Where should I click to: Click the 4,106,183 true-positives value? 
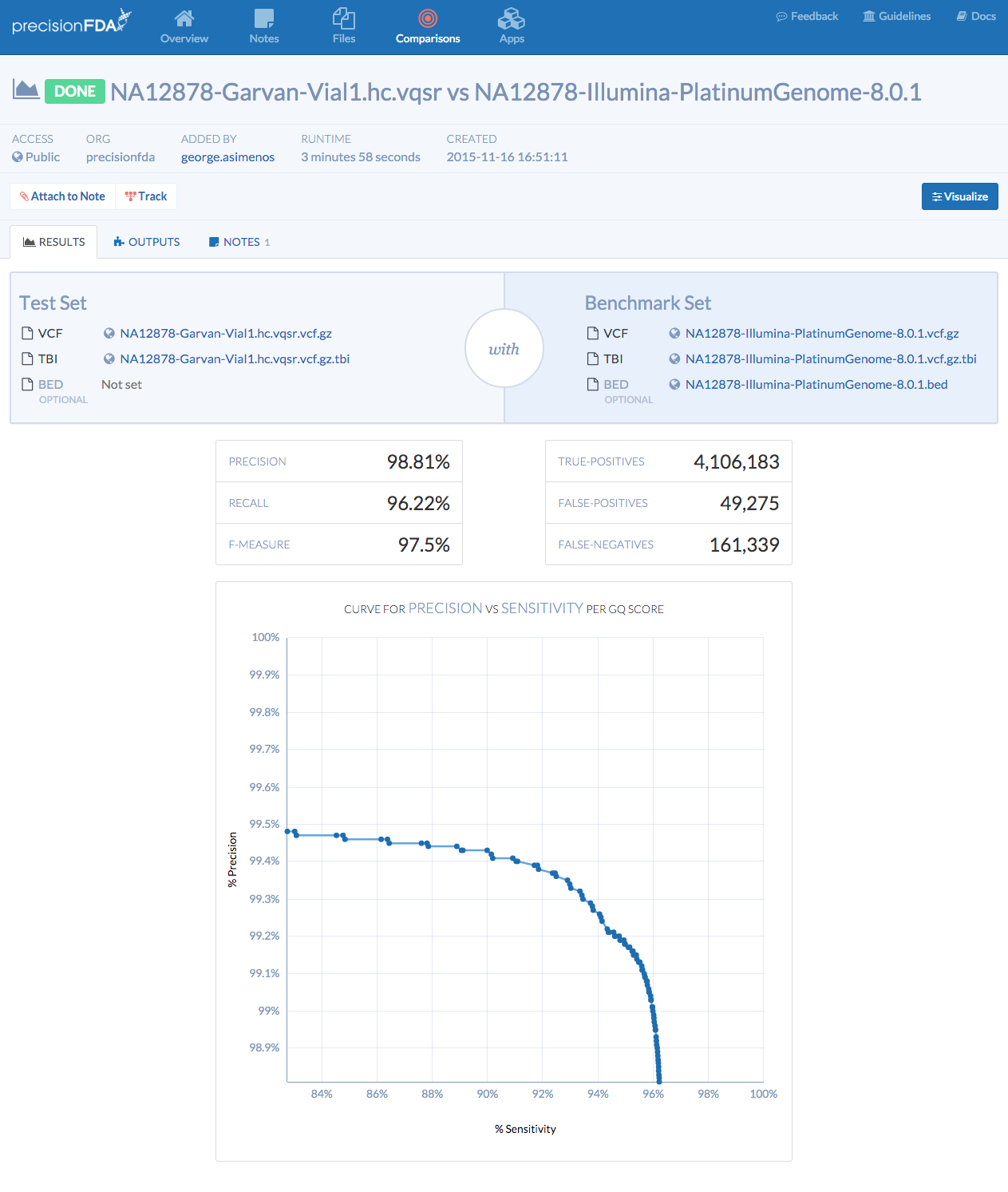737,461
